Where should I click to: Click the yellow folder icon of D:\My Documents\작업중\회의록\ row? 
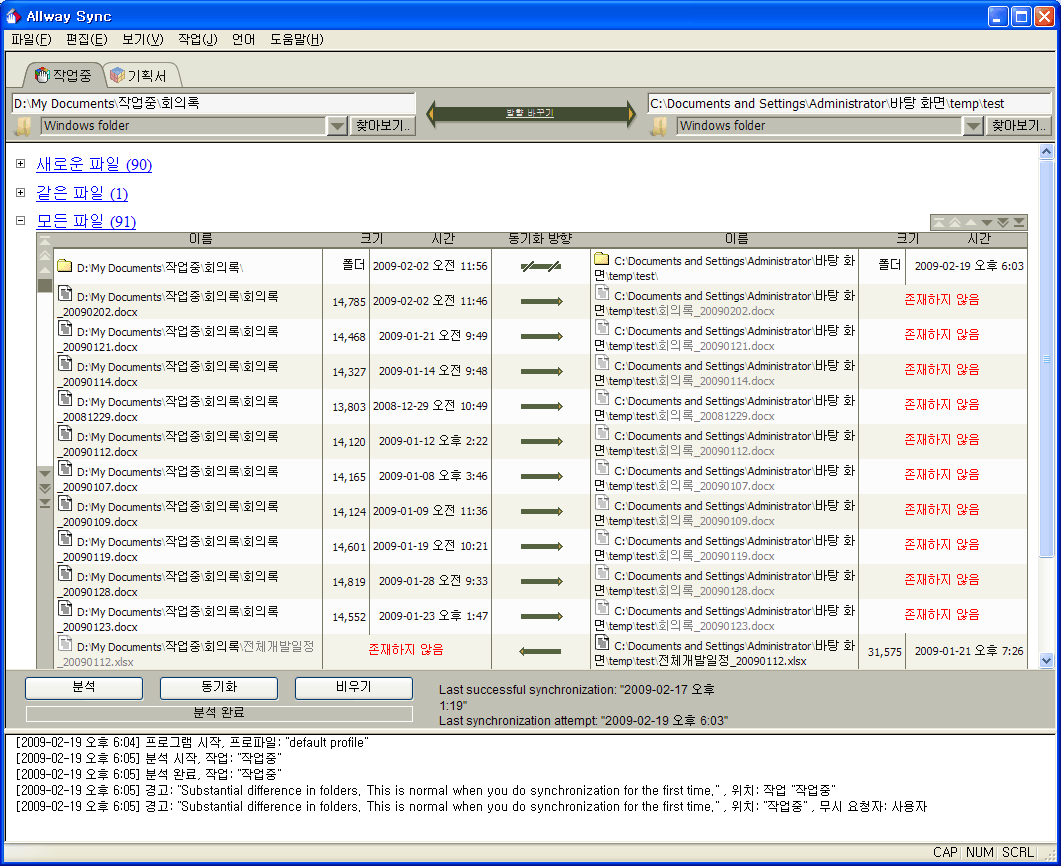[x=65, y=266]
